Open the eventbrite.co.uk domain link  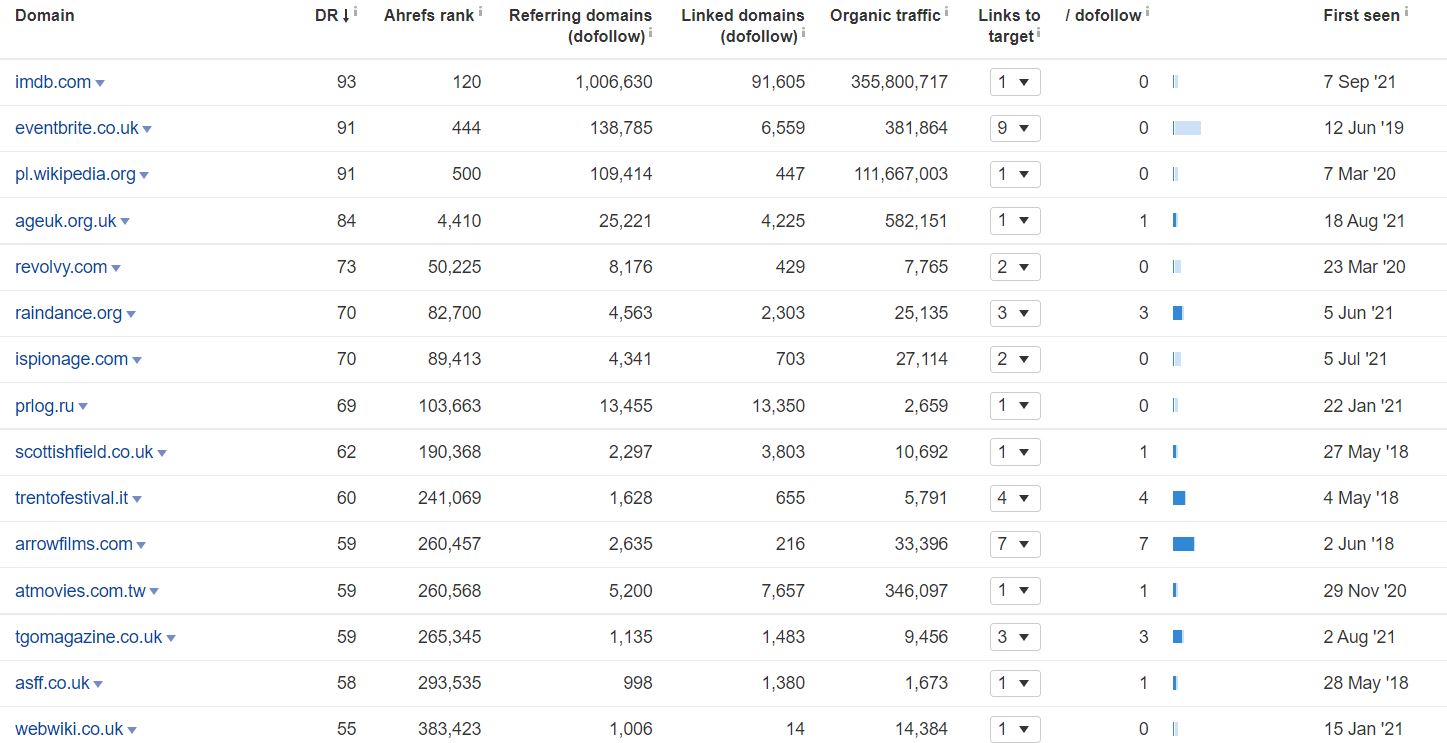(x=77, y=128)
